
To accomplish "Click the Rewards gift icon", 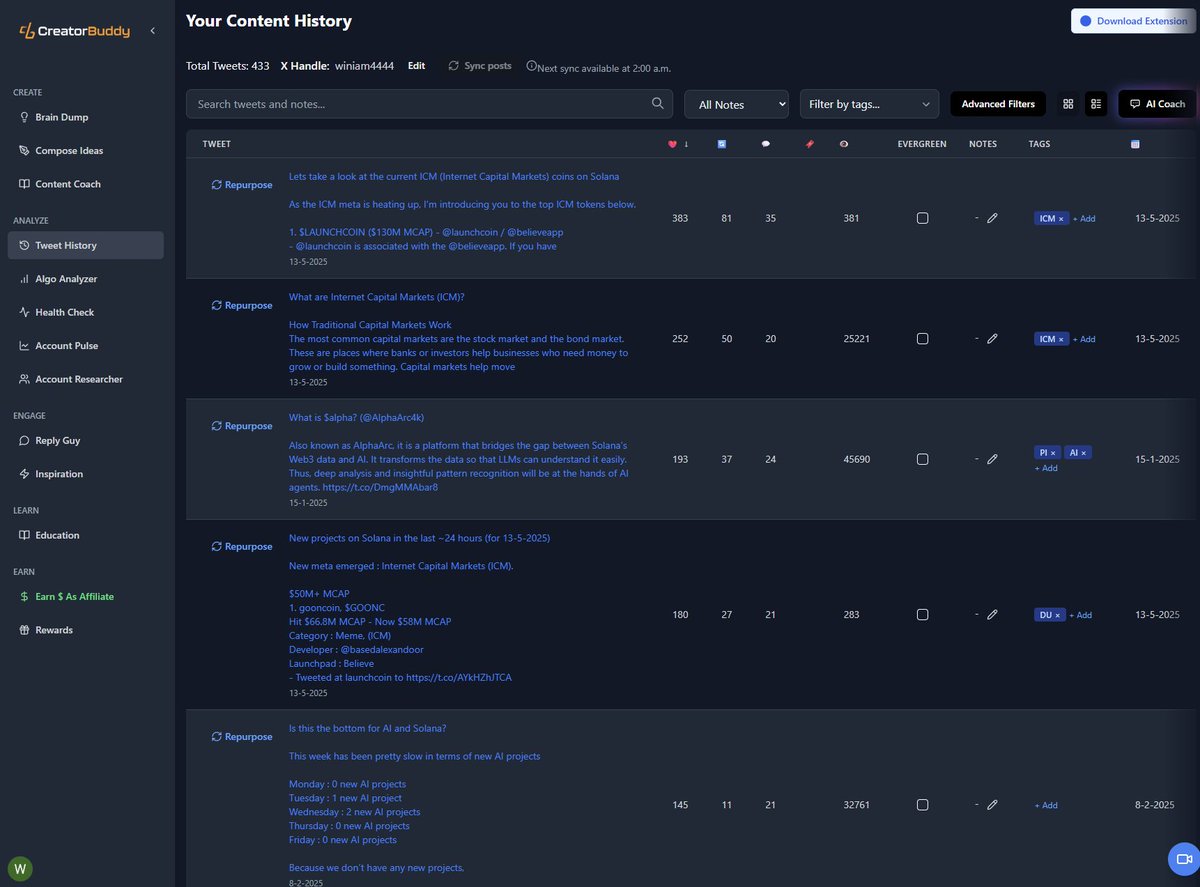I will click(x=25, y=630).
